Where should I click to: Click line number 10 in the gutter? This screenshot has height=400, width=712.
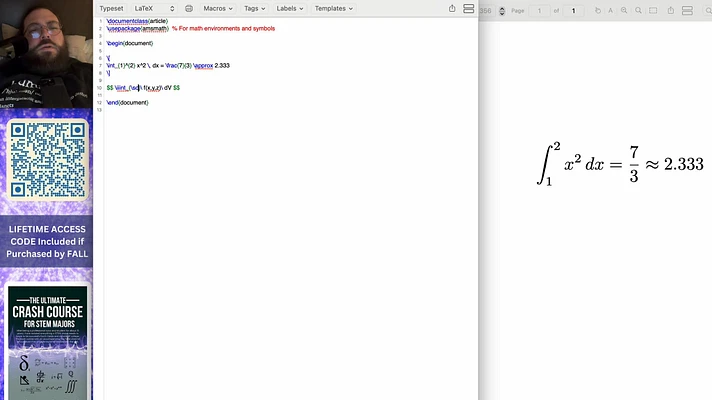click(99, 88)
